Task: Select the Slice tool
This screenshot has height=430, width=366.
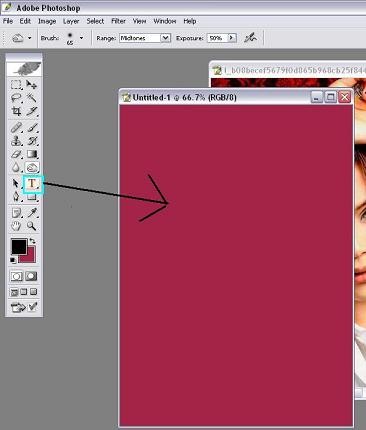Action: tap(32, 111)
